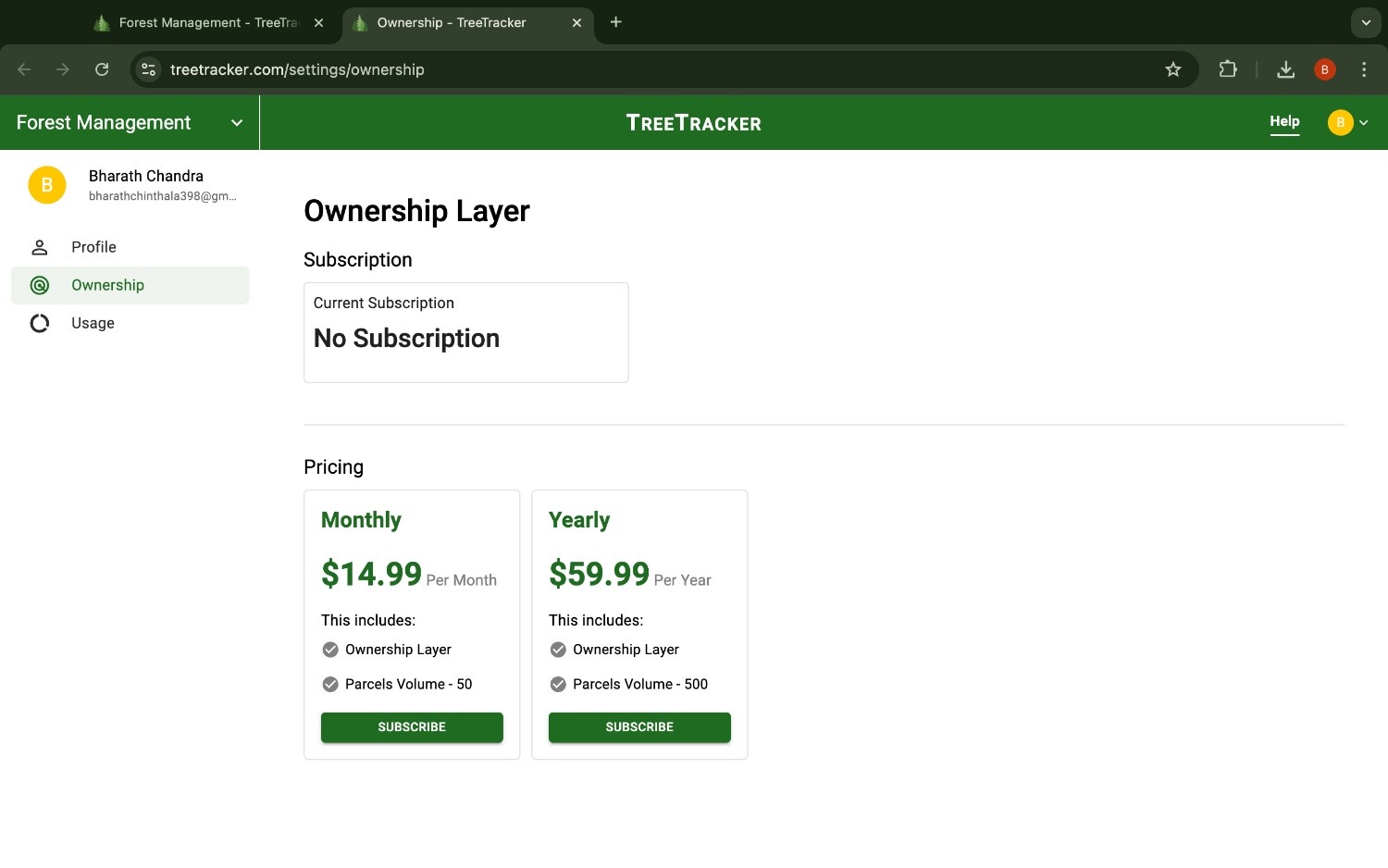Click Bharath Chandra's yellow avatar in sidebar
The width and height of the screenshot is (1388, 868).
tap(46, 185)
